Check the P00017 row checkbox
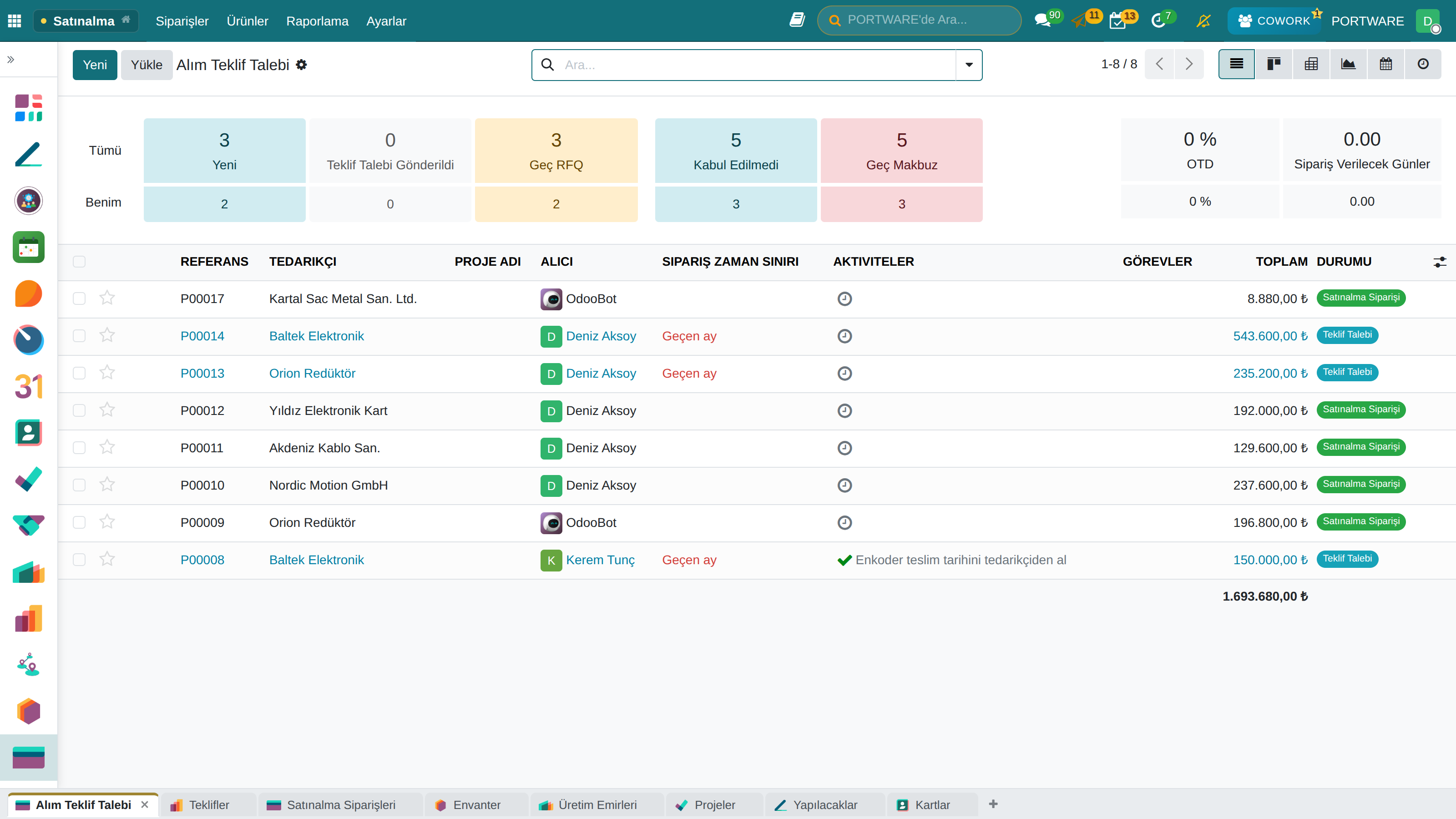1456x819 pixels. [x=79, y=298]
